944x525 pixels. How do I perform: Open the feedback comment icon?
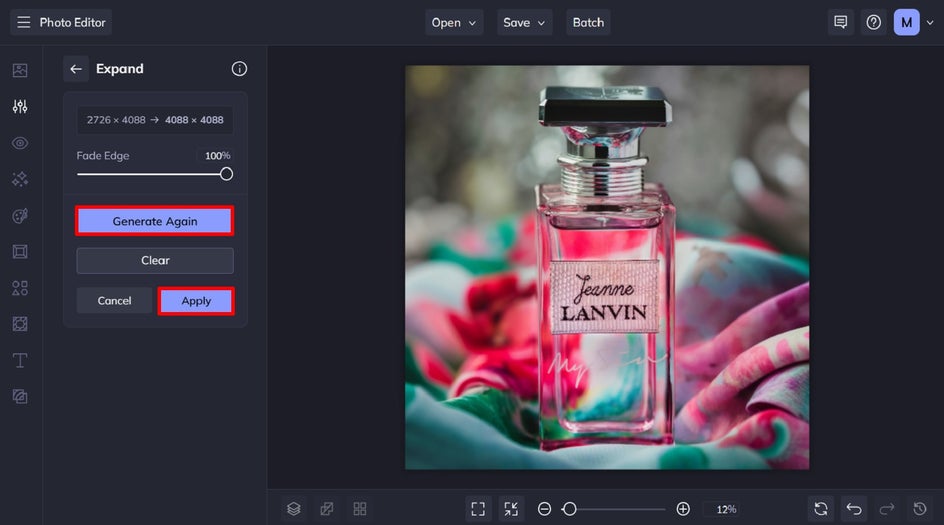(x=840, y=22)
